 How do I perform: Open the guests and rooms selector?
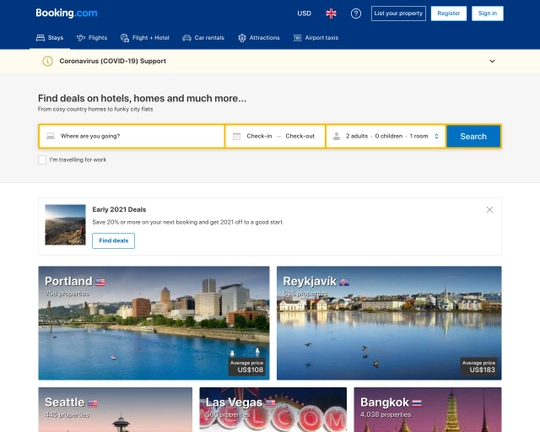point(386,136)
